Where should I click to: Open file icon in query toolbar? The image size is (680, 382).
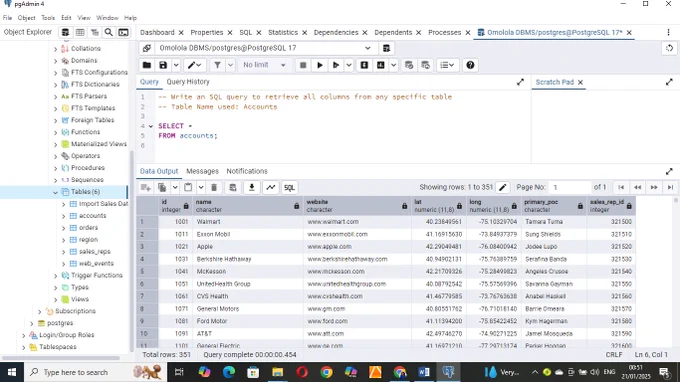click(x=147, y=65)
